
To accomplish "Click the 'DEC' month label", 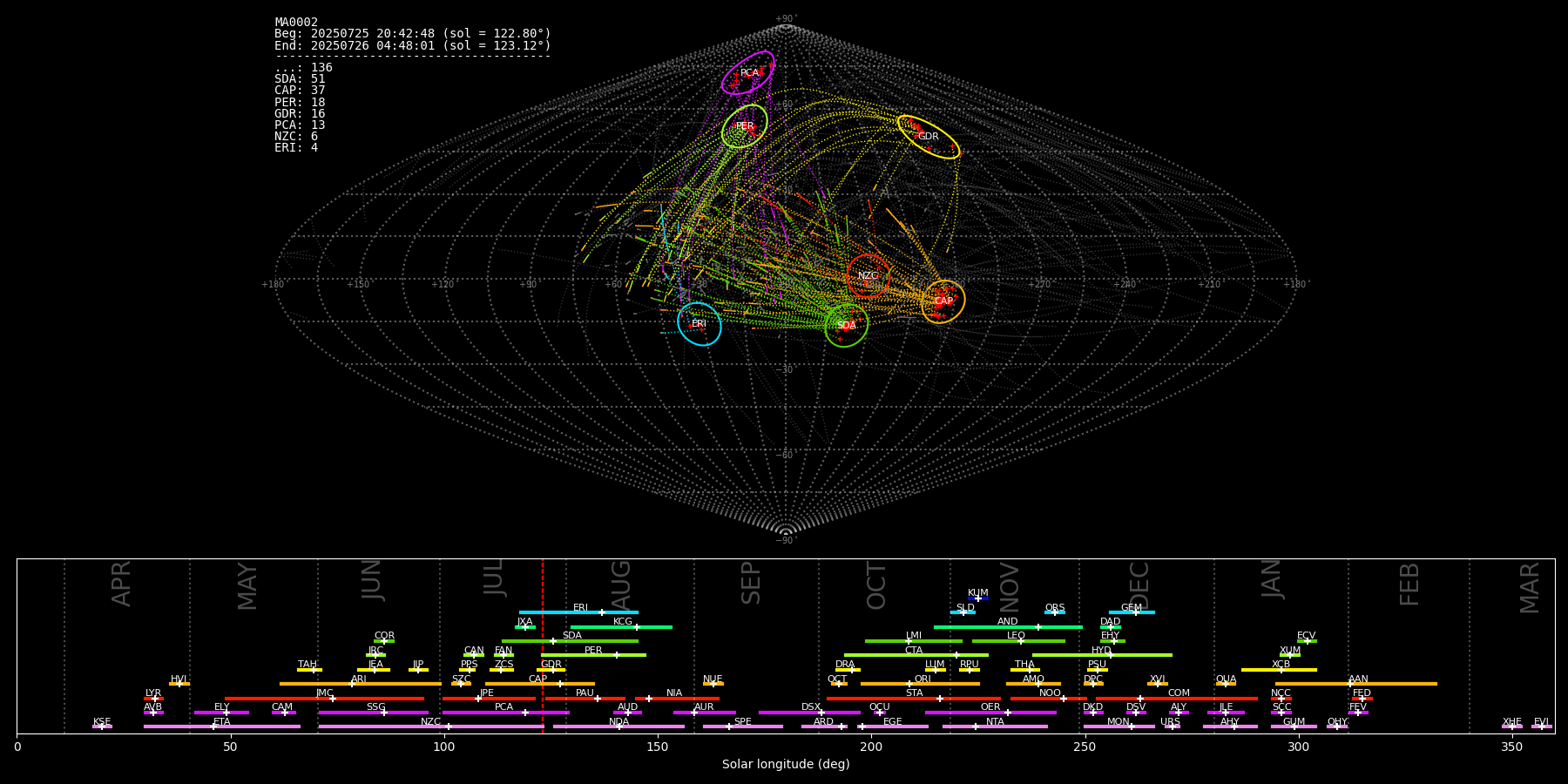I will tap(1139, 585).
